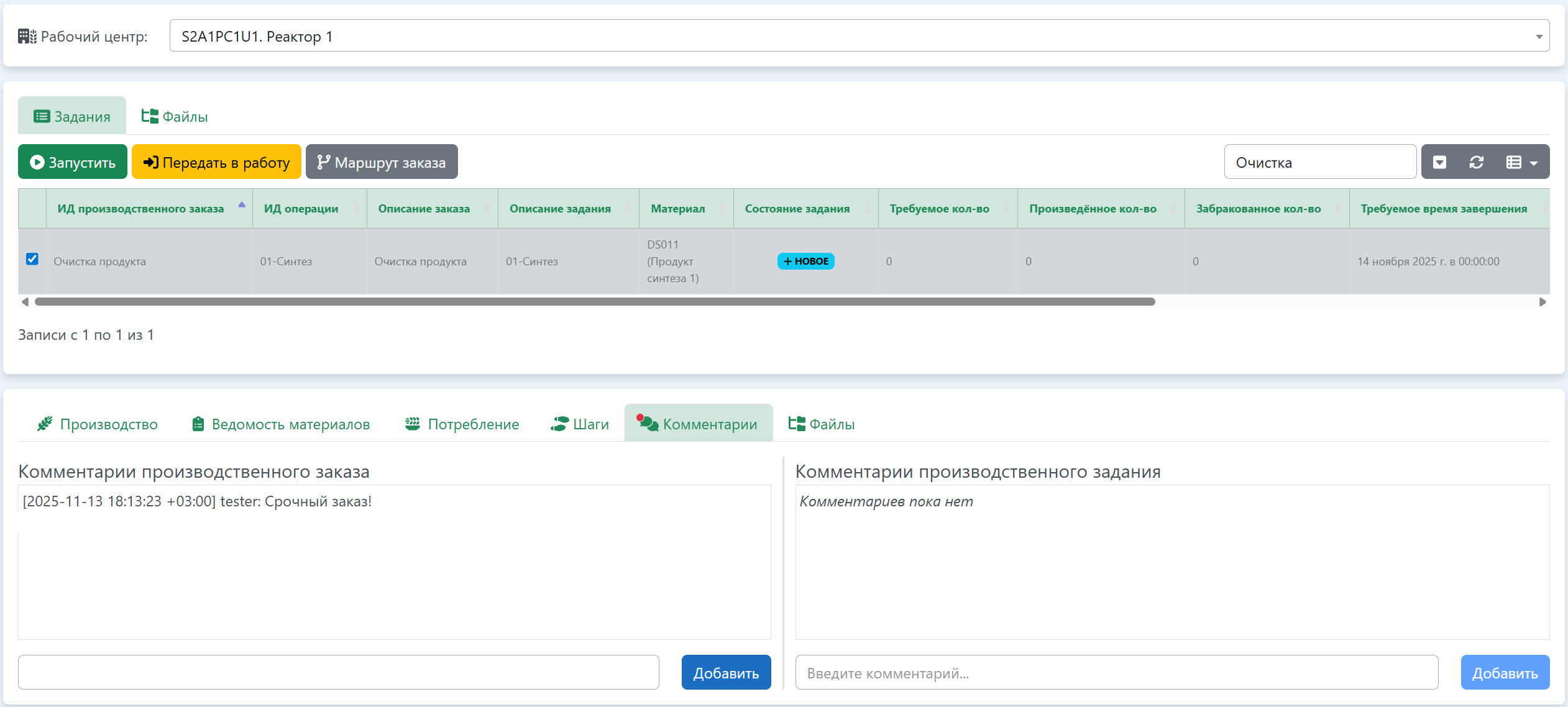This screenshot has width=1568, height=707.
Task: Click the filter funnel dropdown icon
Action: 1439,162
